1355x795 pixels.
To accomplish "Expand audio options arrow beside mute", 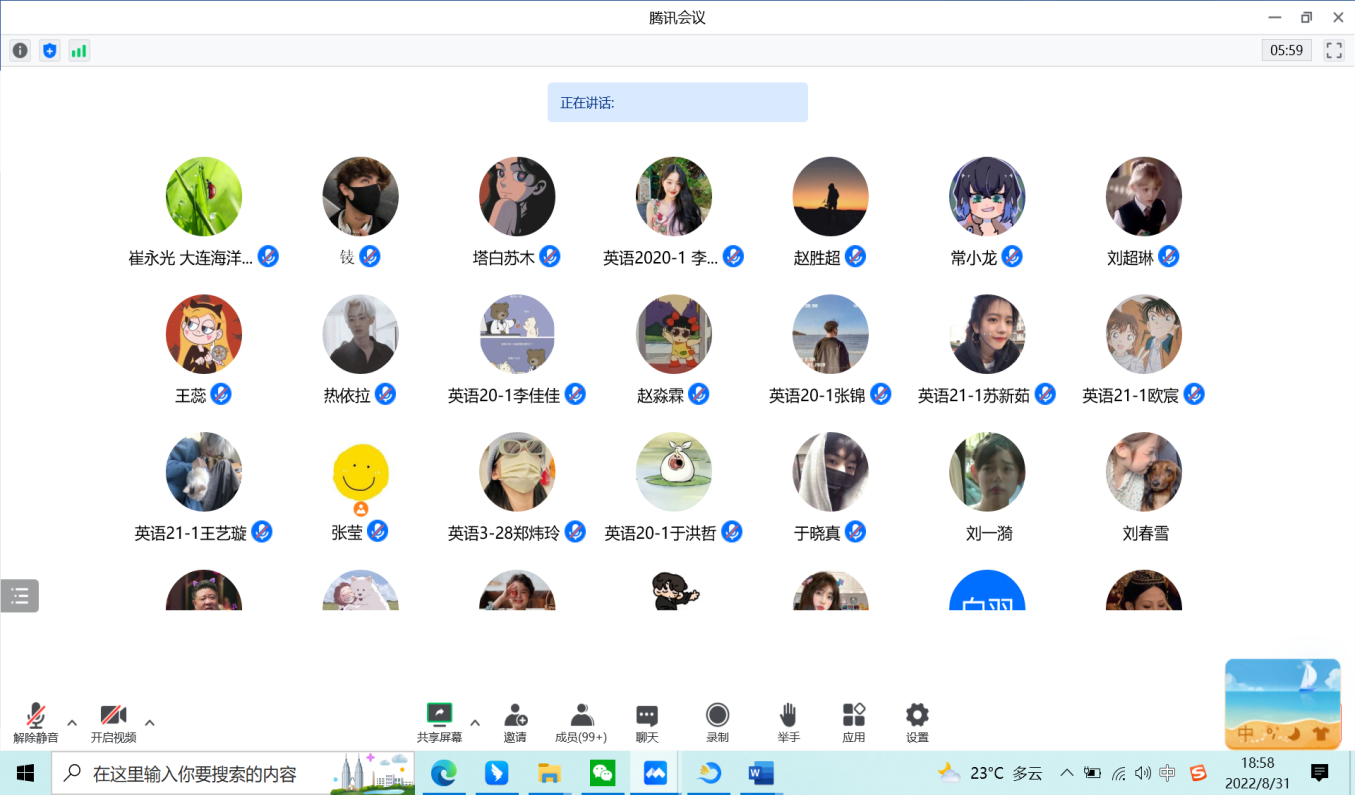I will (x=72, y=722).
